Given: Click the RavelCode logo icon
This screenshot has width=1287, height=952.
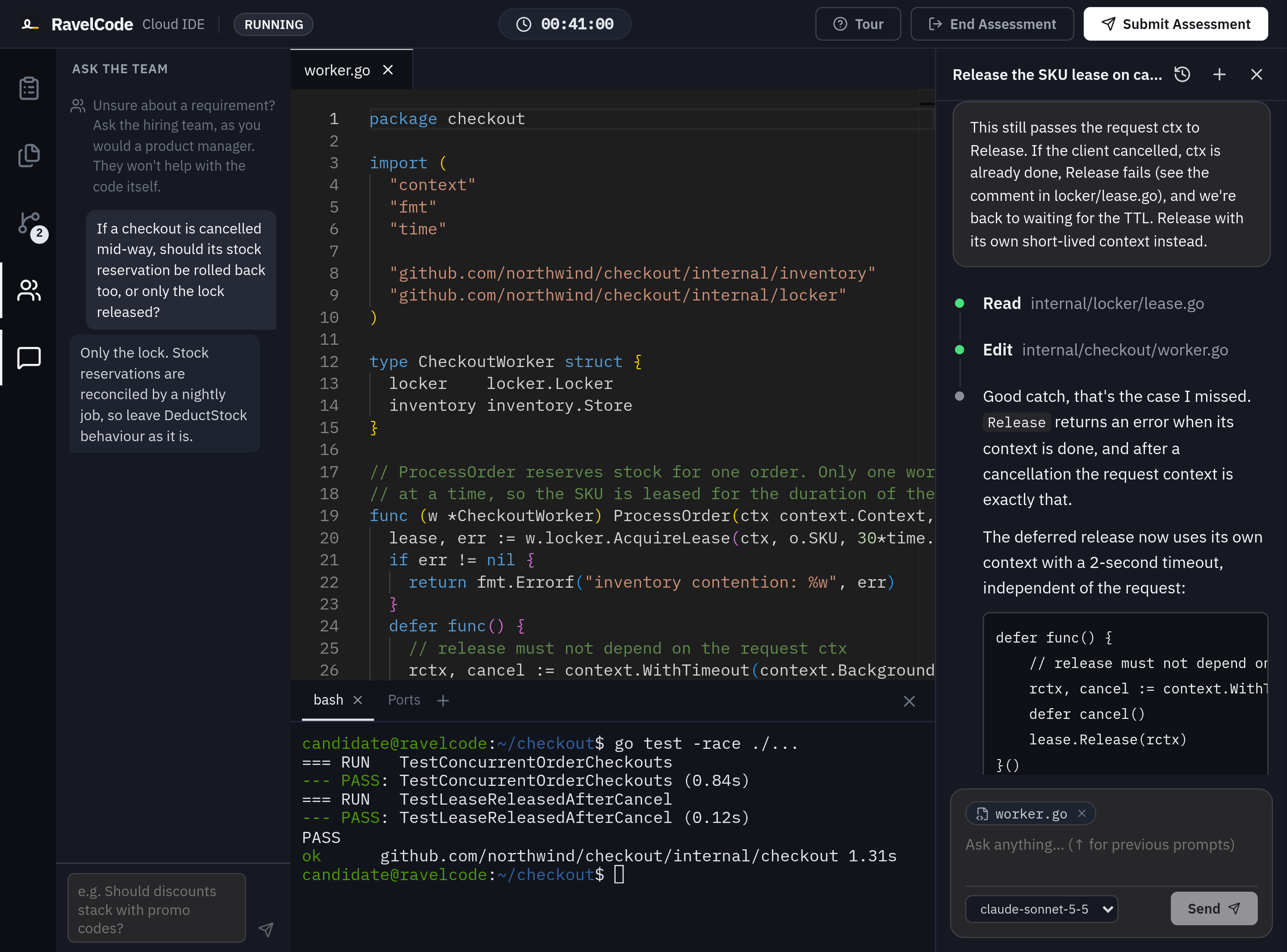Looking at the screenshot, I should (30, 24).
